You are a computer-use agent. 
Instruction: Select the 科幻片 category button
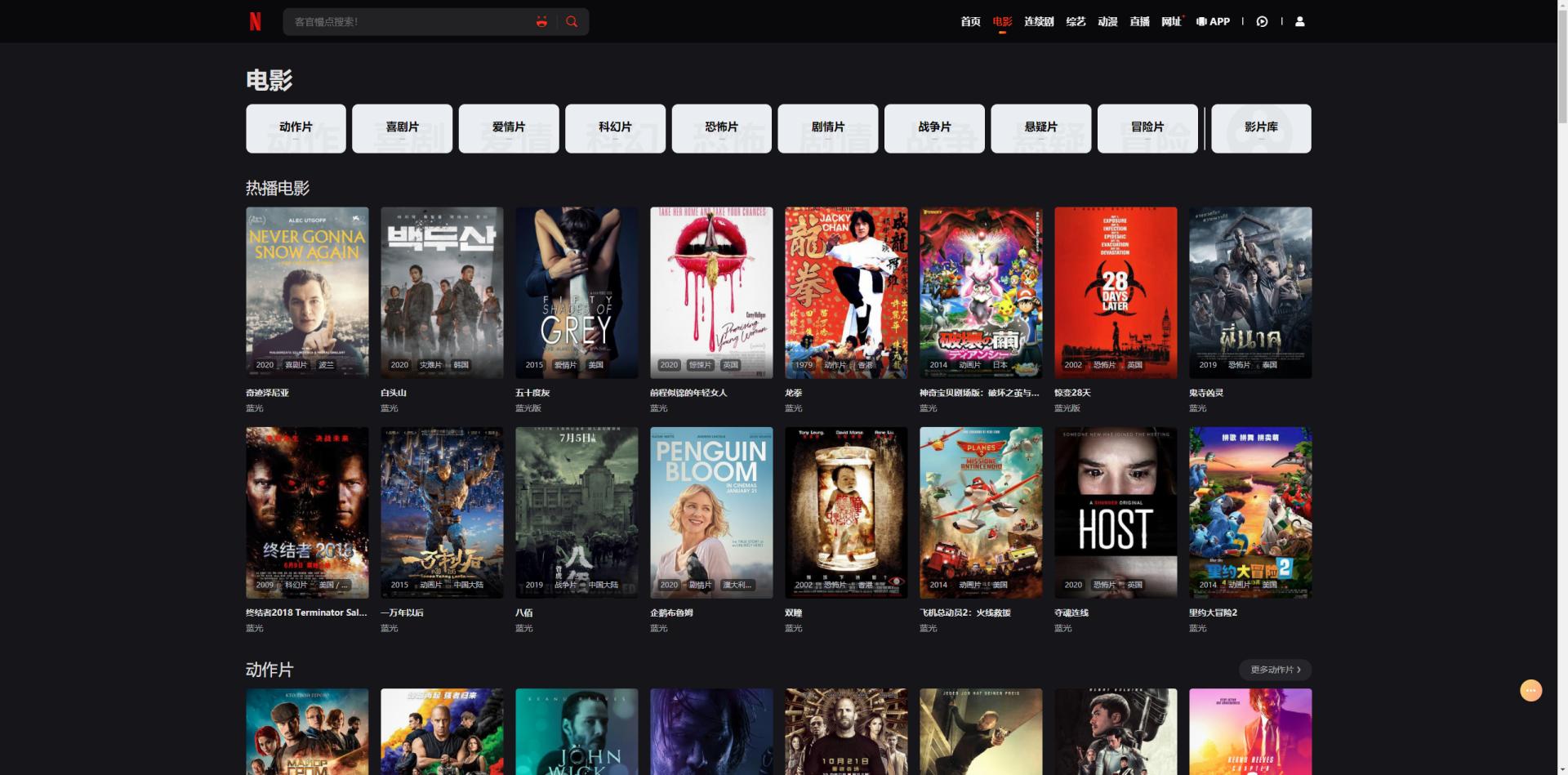click(615, 128)
